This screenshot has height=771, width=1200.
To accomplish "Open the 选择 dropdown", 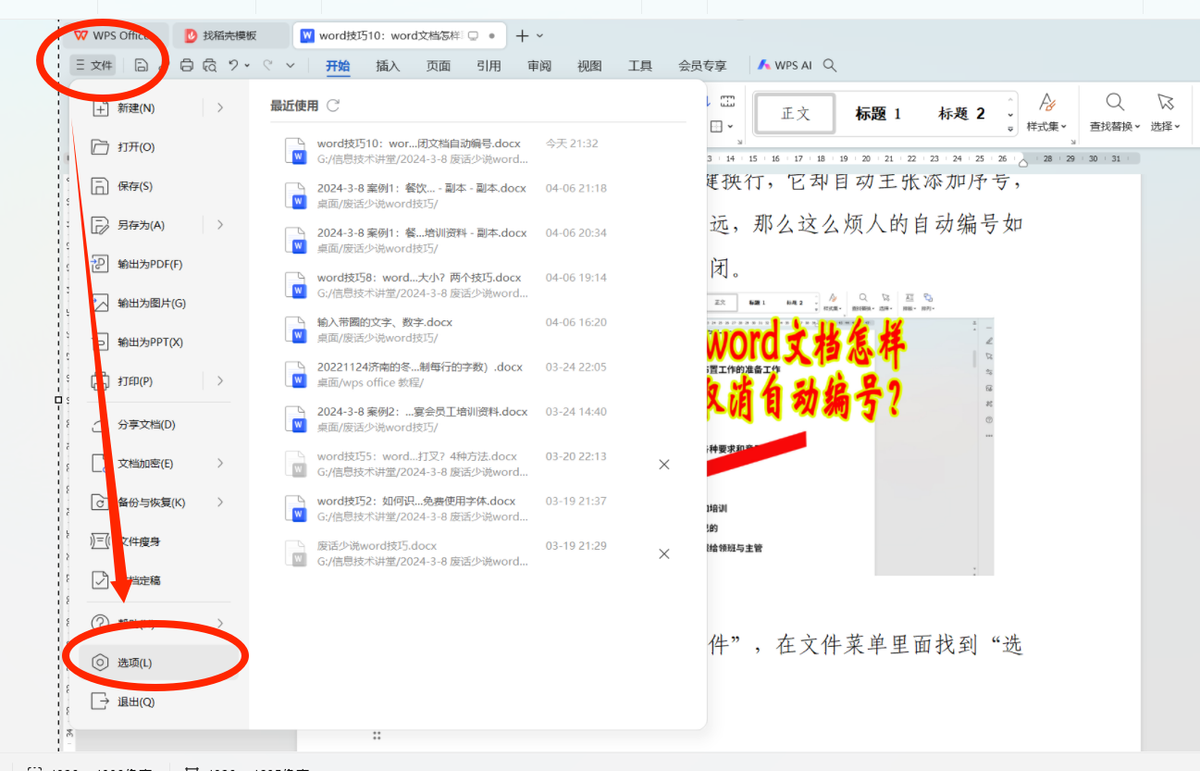I will click(x=1165, y=113).
